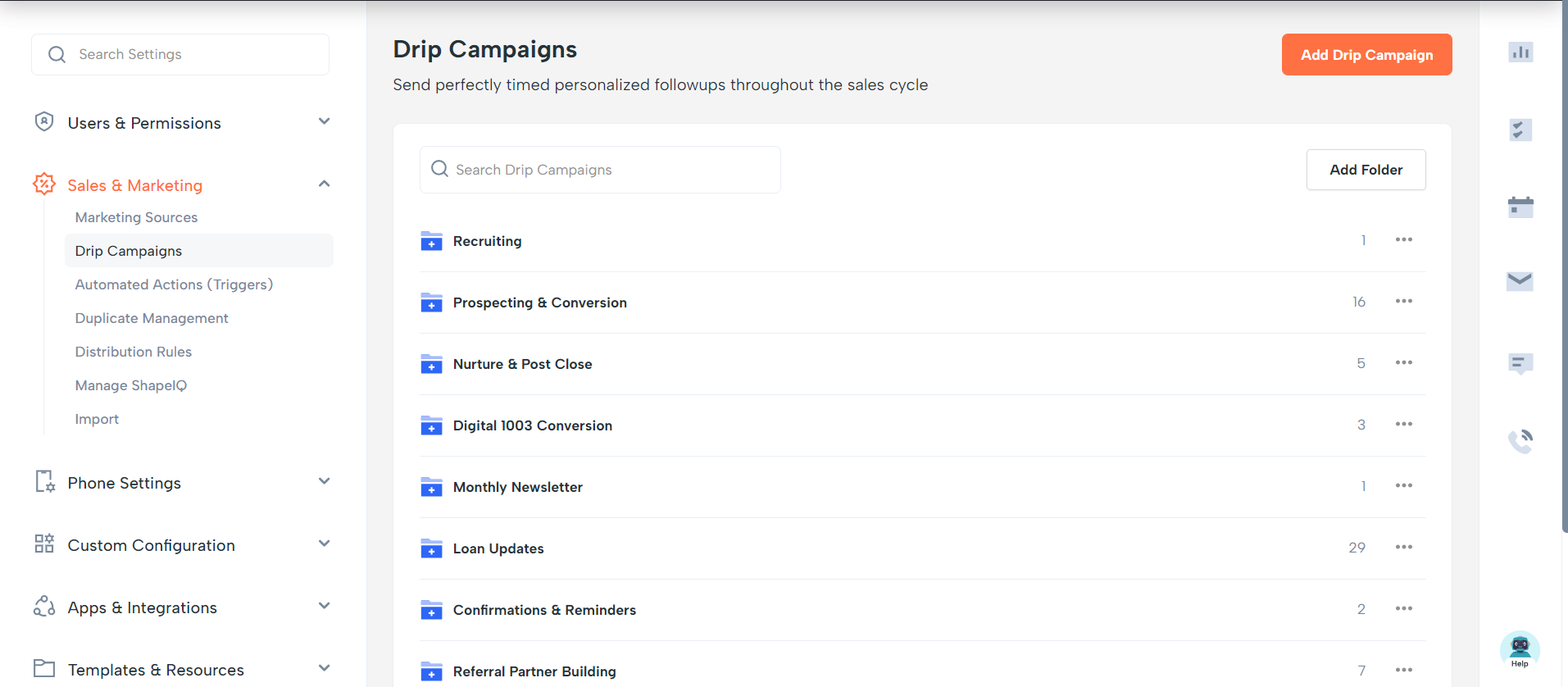Open the Prospecting & Conversion folder
1568x687 pixels.
pos(539,303)
